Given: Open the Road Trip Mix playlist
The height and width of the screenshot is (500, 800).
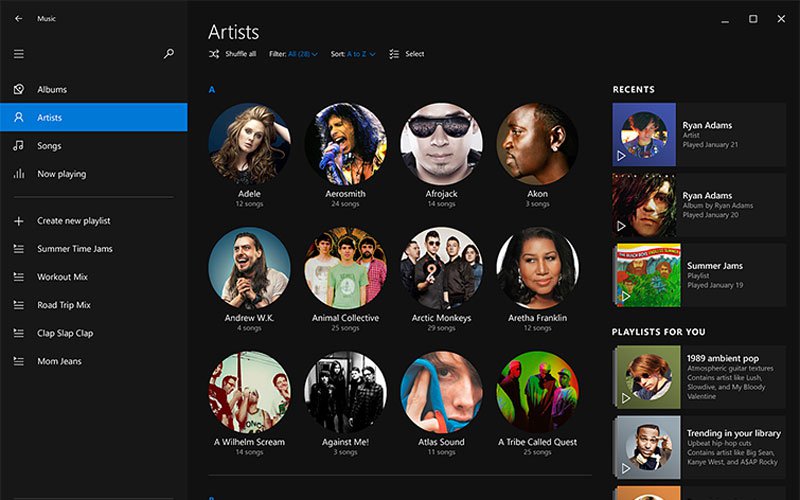Looking at the screenshot, I should click(x=64, y=305).
